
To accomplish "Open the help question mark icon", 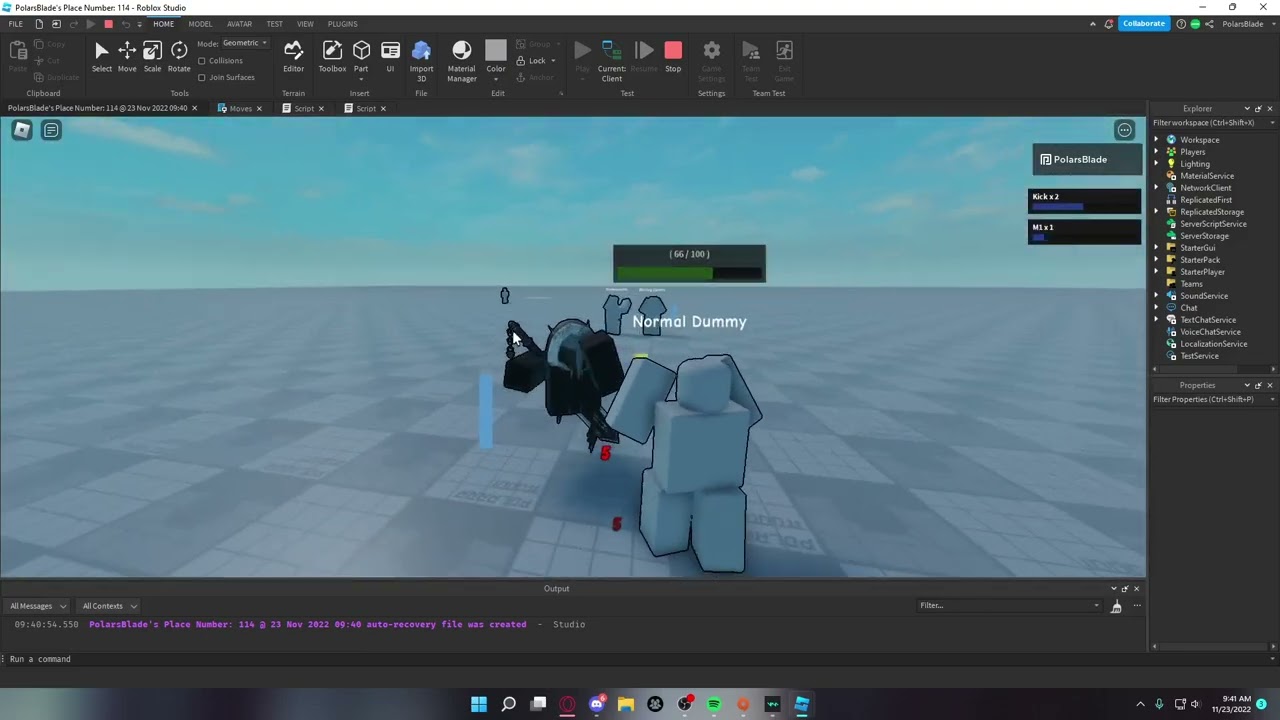I will tap(1181, 24).
